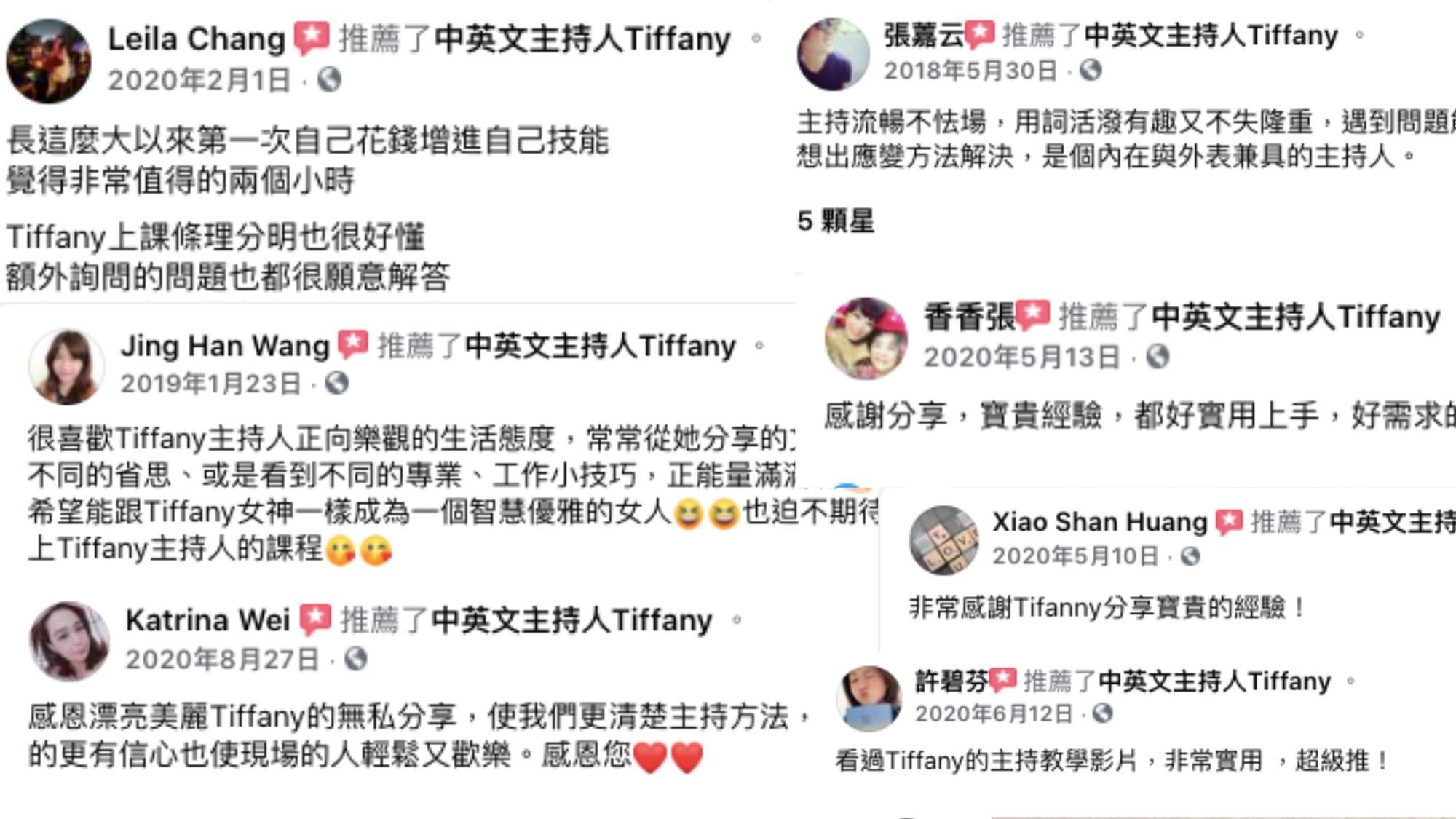
Task: Click the globe icon next to 2020年8月27日
Action: tap(355, 659)
